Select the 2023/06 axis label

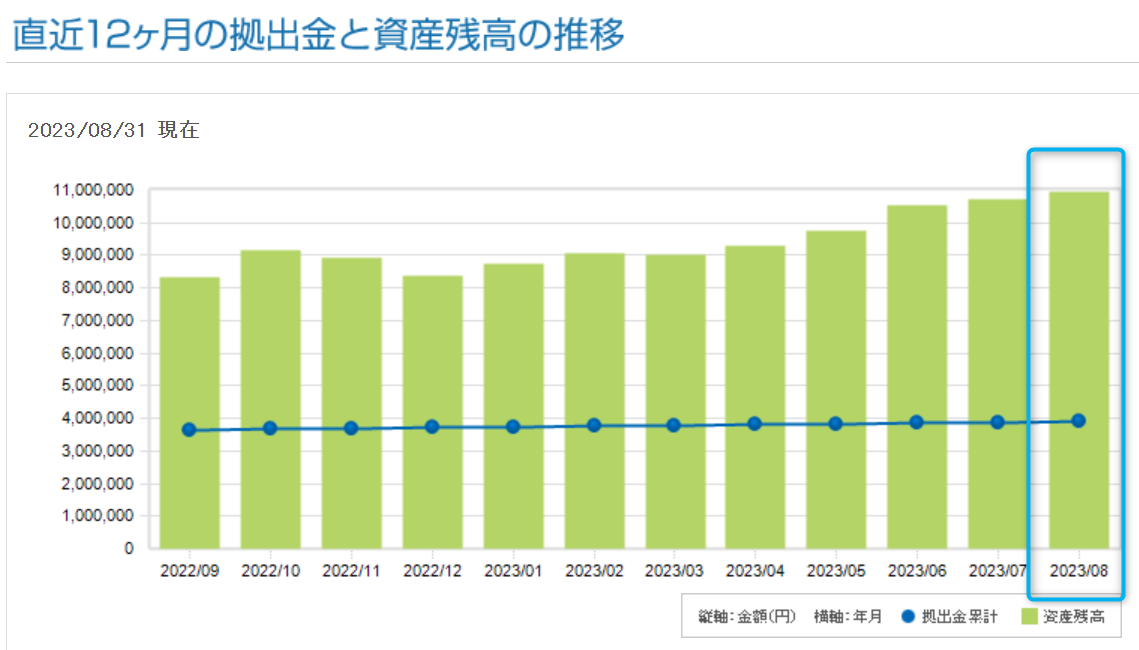point(914,568)
